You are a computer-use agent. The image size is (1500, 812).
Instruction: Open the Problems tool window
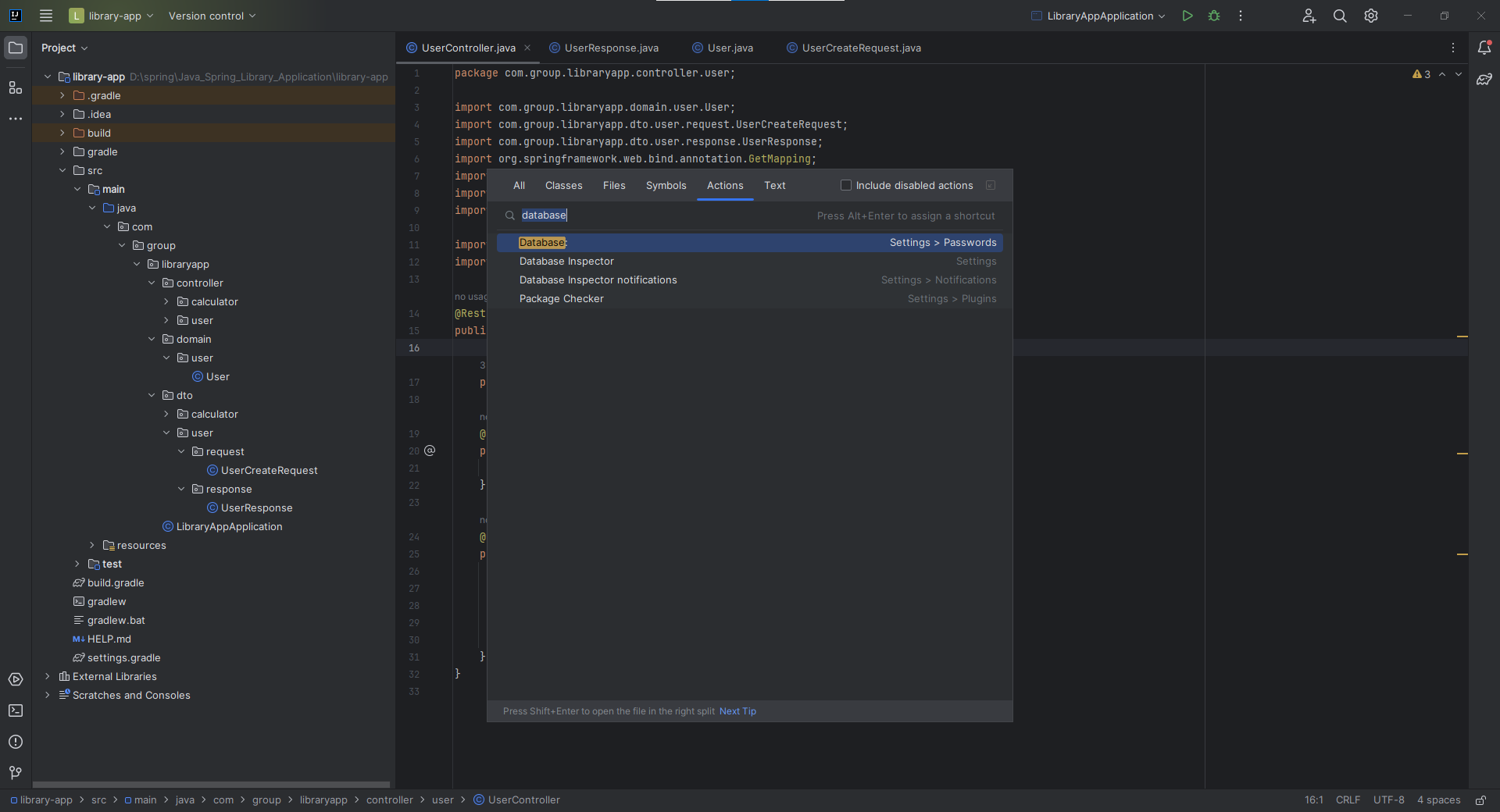tap(16, 742)
